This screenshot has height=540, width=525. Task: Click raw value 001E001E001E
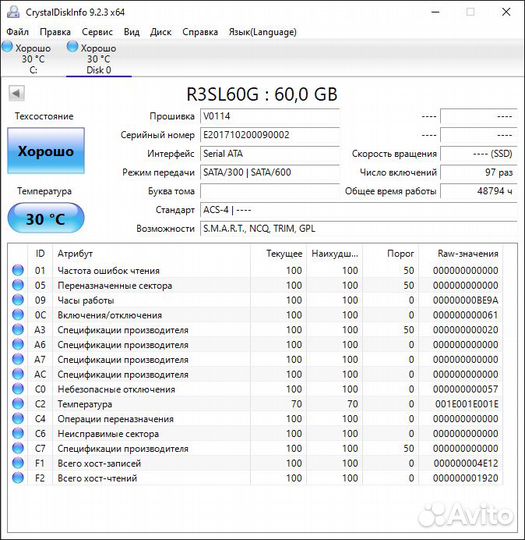pos(466,404)
